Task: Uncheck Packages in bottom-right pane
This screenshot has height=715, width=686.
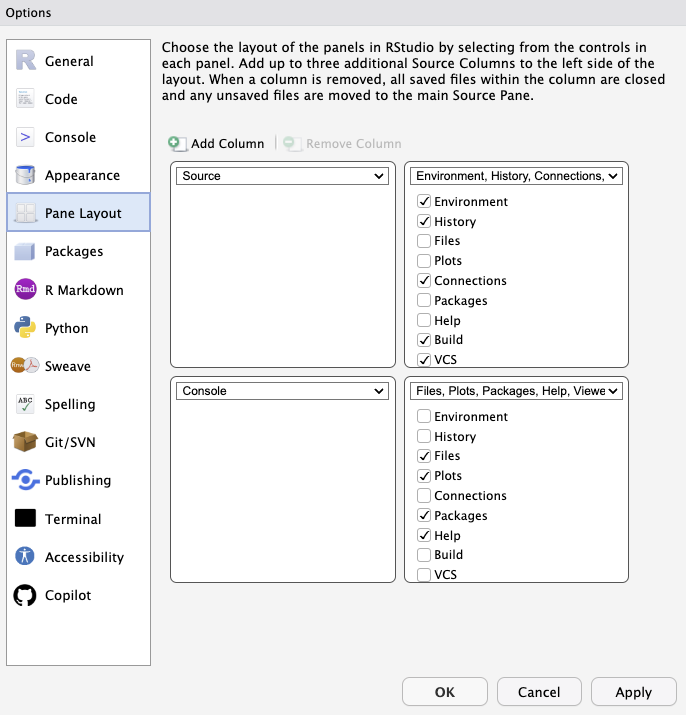Action: pos(424,515)
